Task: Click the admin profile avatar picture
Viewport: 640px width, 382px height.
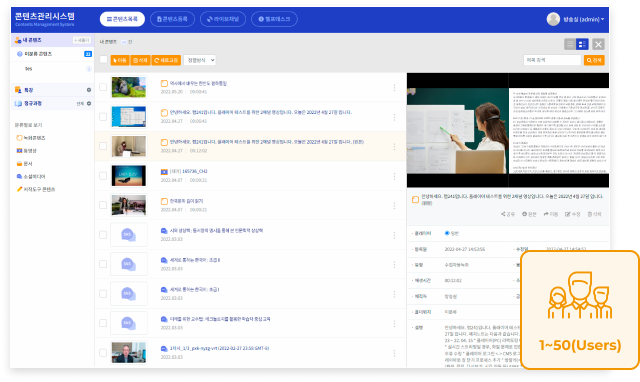Action: 553,19
